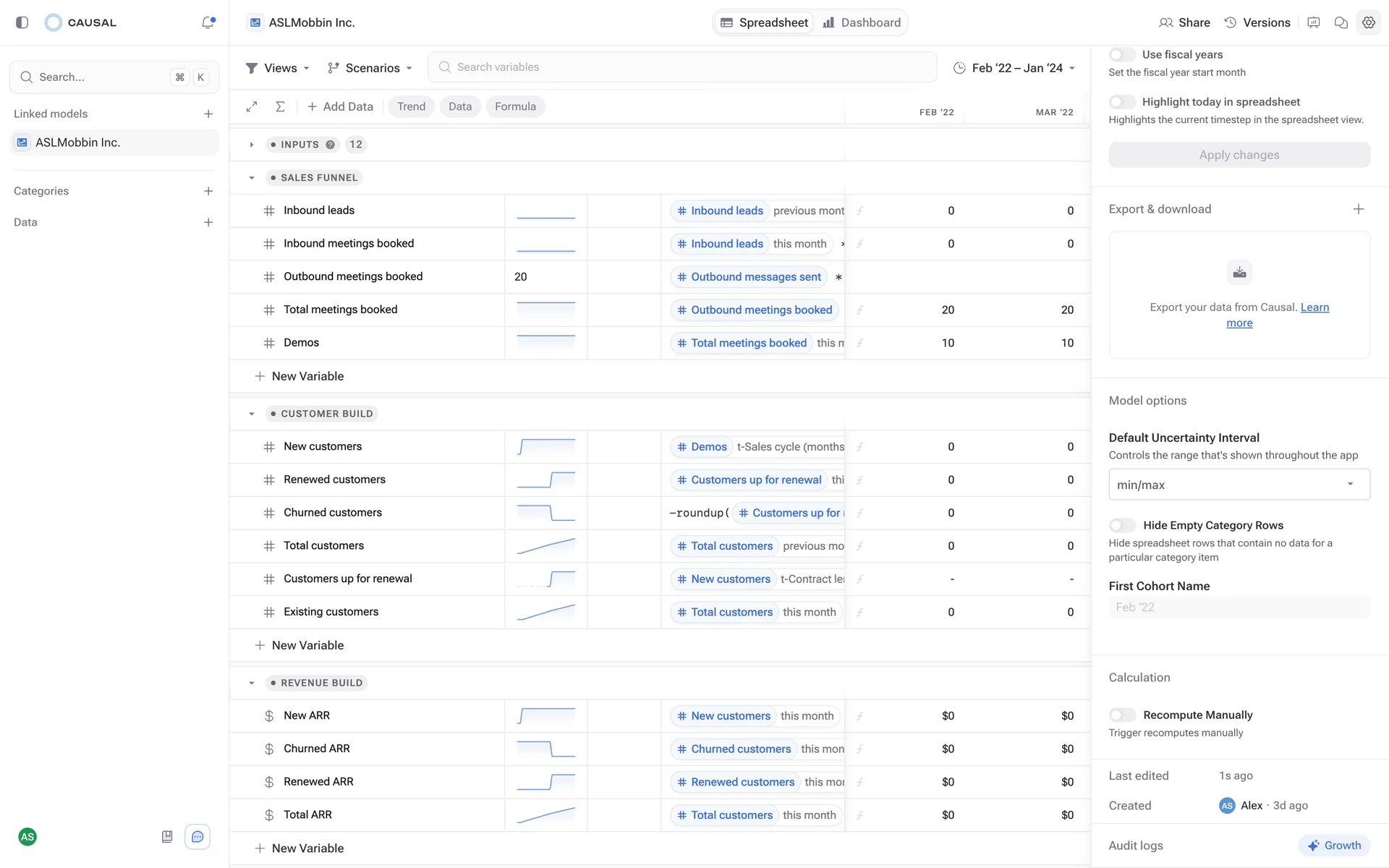Click the notifications bell icon
Screen dimensions: 1389x868
(x=208, y=22)
